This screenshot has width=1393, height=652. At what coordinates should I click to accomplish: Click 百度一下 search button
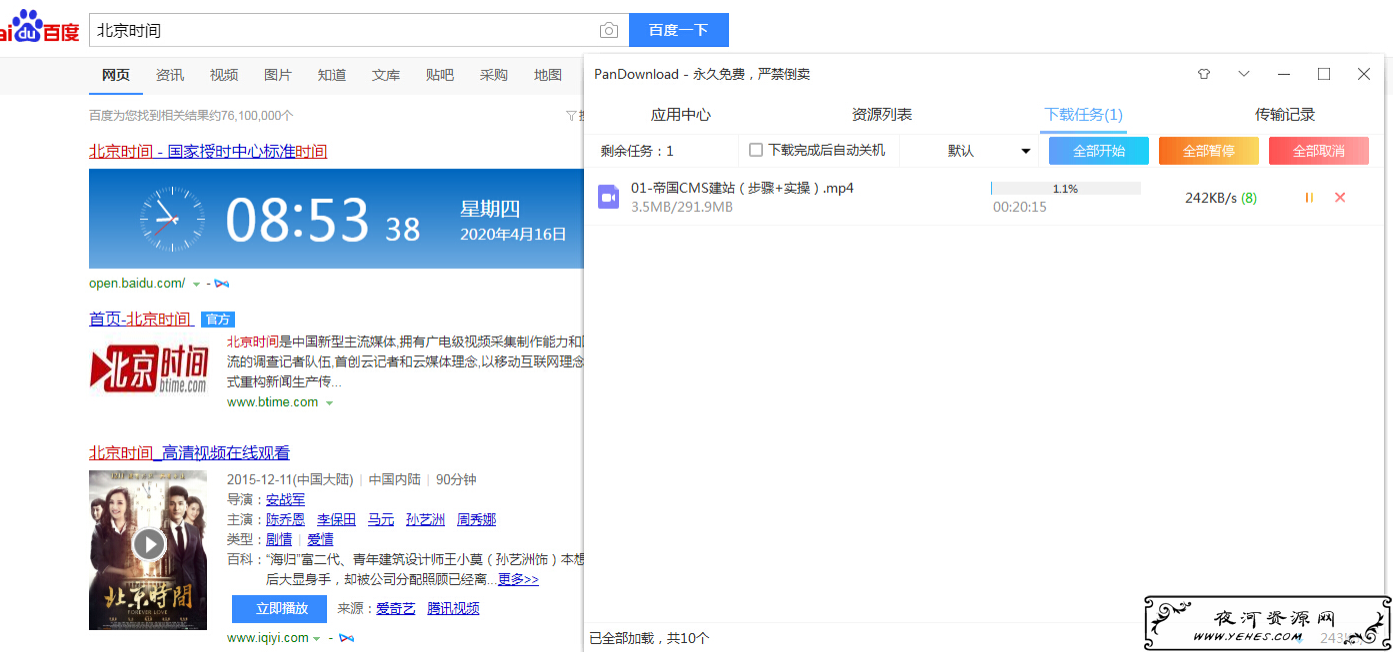[x=679, y=30]
